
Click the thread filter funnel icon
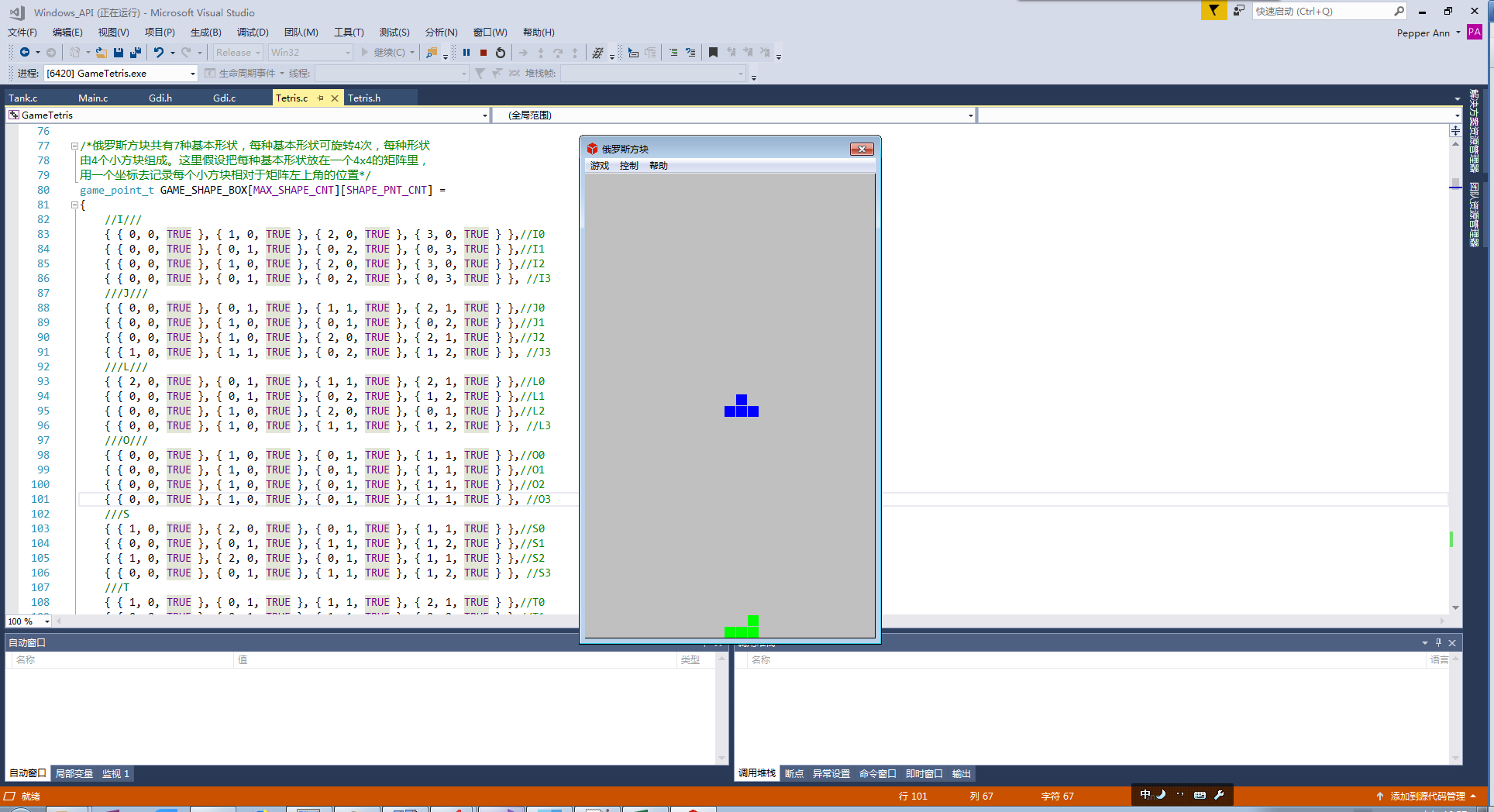coord(480,74)
